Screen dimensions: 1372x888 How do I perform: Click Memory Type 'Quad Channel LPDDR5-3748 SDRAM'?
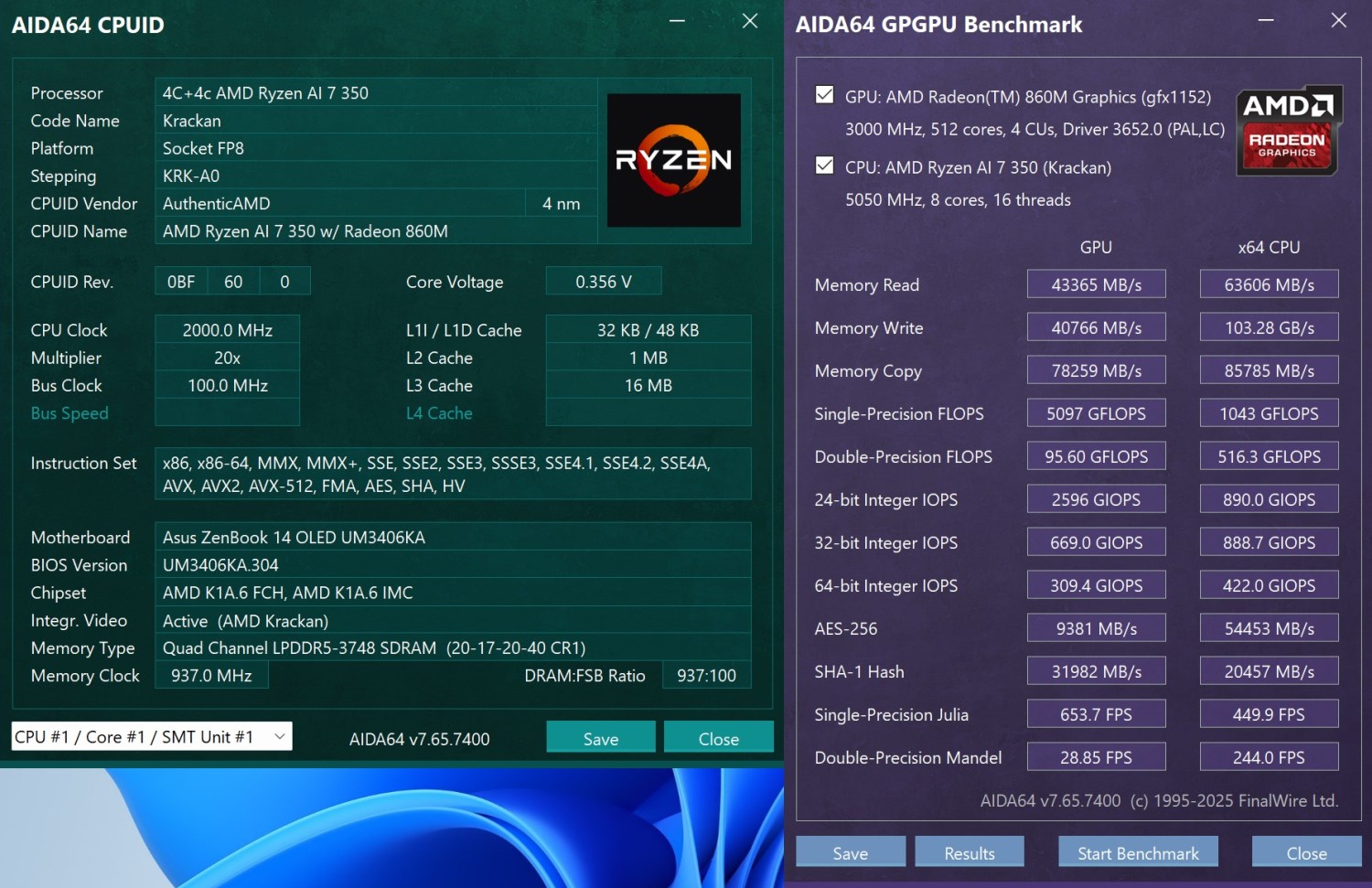tap(454, 648)
